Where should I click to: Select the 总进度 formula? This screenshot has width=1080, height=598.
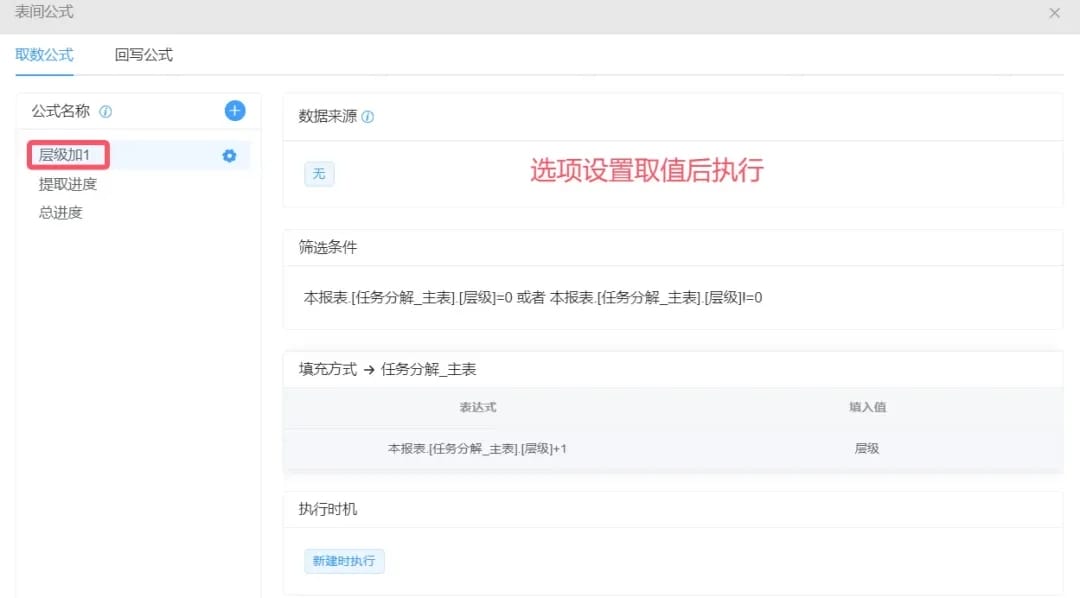click(61, 213)
